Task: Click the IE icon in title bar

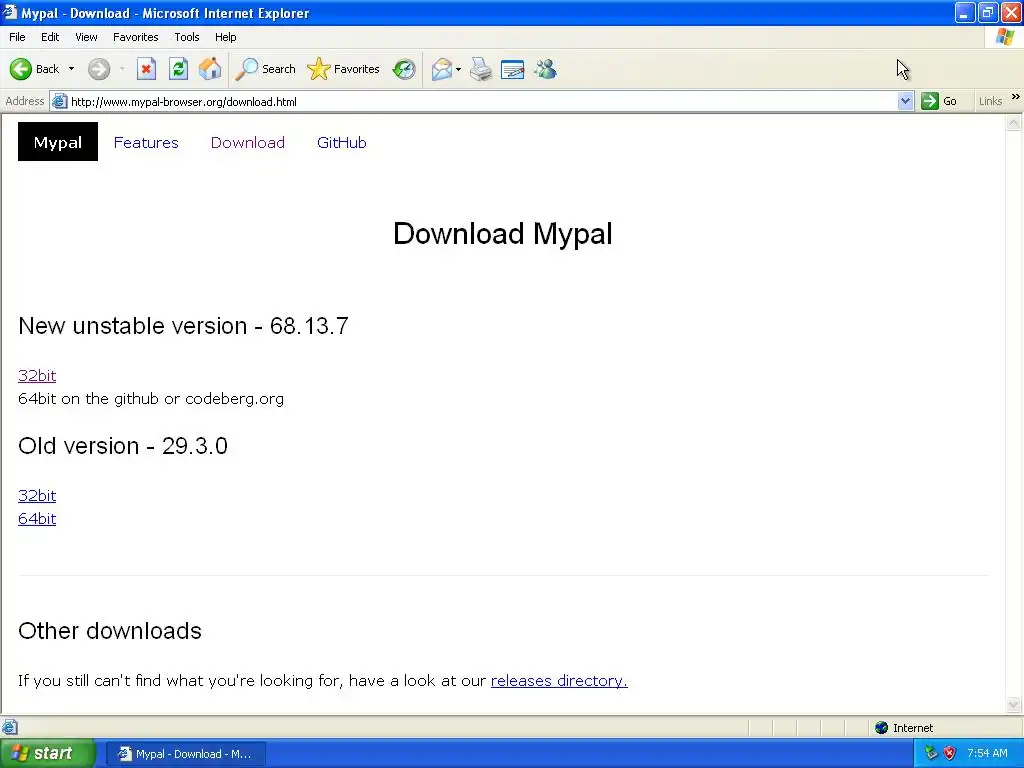Action: 10,12
